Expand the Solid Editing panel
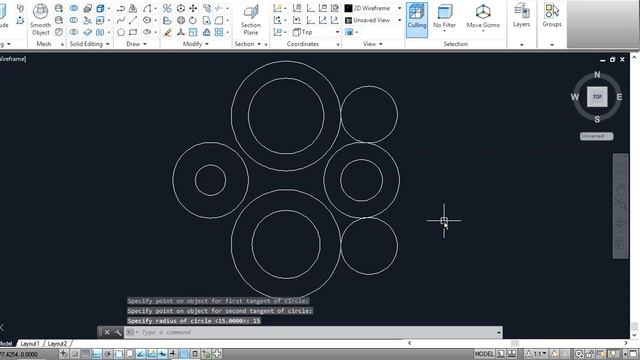Image resolution: width=640 pixels, height=360 pixels. pos(89,44)
